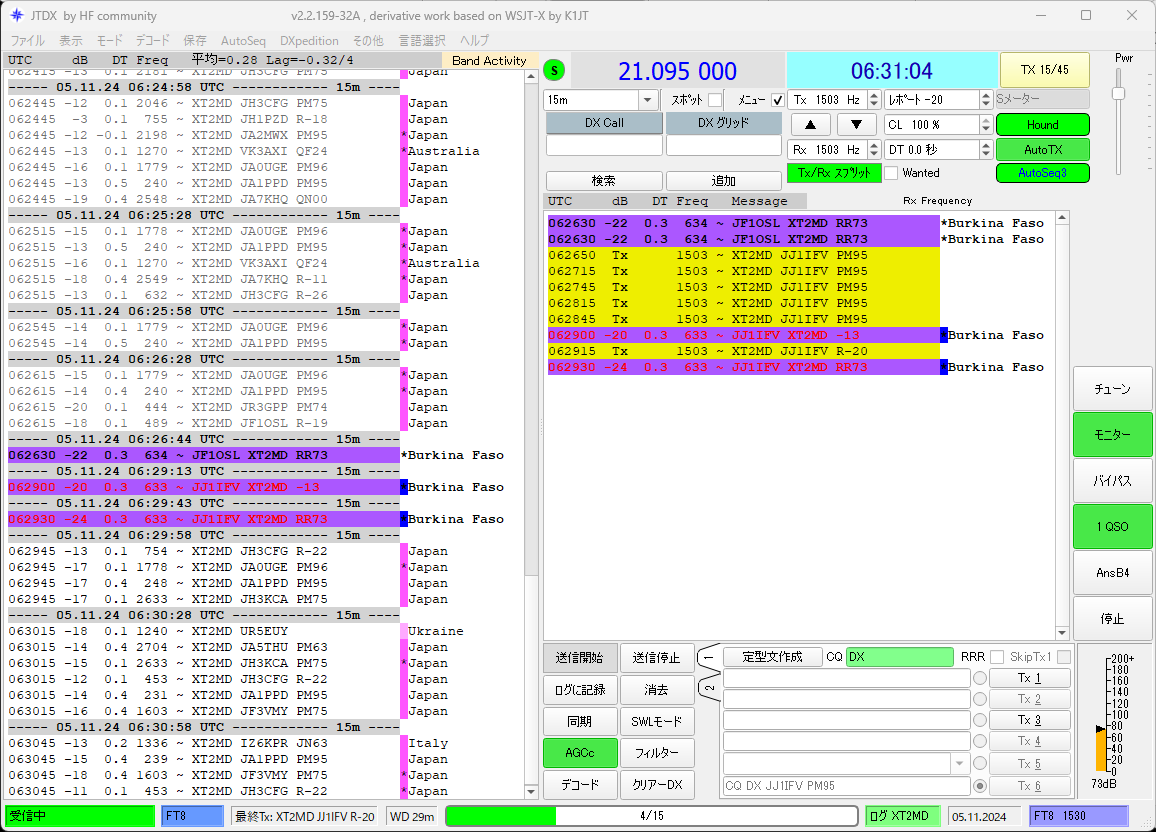Screen dimensions: 1156x832
Task: Toggle the green Hound mode button
Action: point(1042,125)
